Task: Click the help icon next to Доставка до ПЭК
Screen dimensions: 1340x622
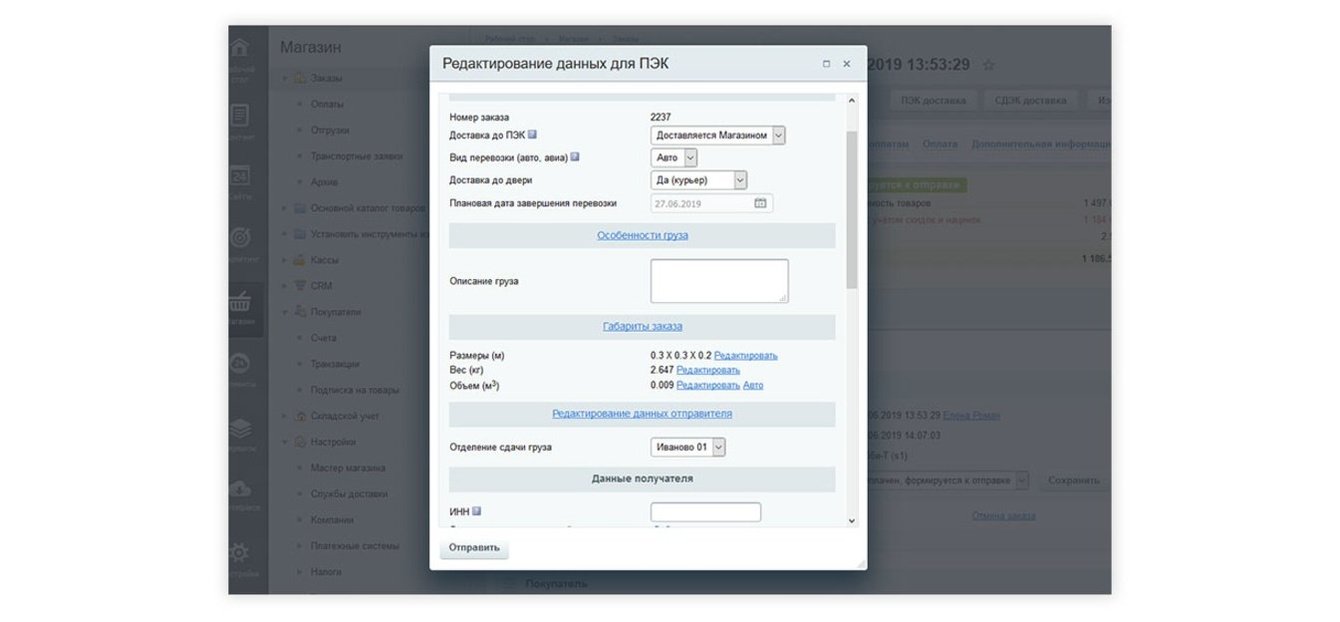Action: (533, 135)
